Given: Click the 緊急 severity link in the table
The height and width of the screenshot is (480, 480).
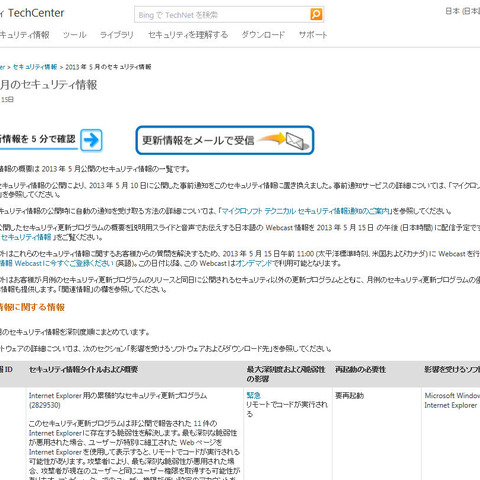Looking at the screenshot, I should coord(253,395).
